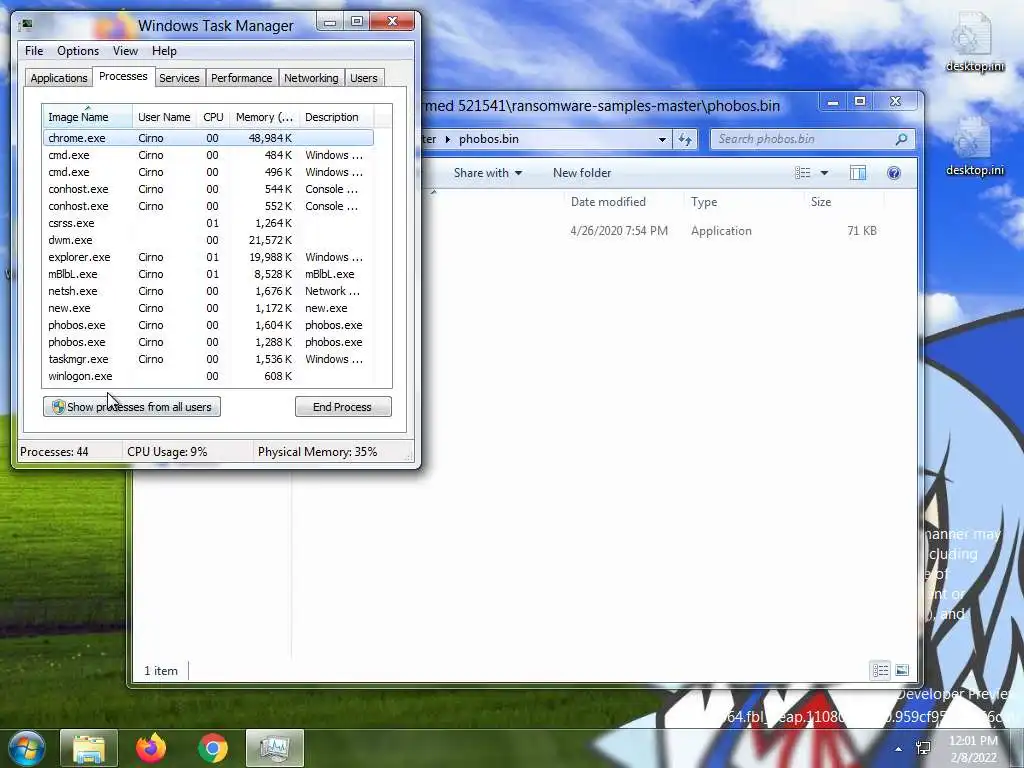
Task: Select phobos.exe process using 1,604 K
Action: click(x=208, y=325)
